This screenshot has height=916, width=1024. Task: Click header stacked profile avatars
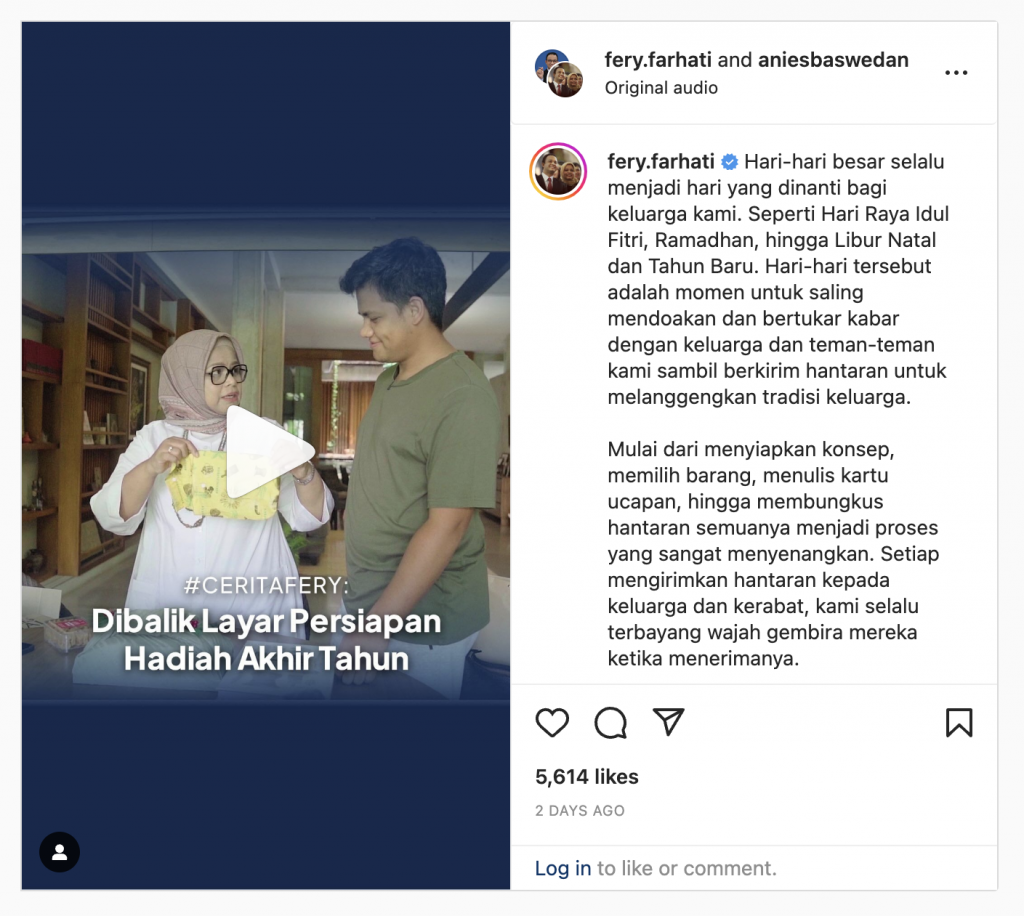(559, 73)
